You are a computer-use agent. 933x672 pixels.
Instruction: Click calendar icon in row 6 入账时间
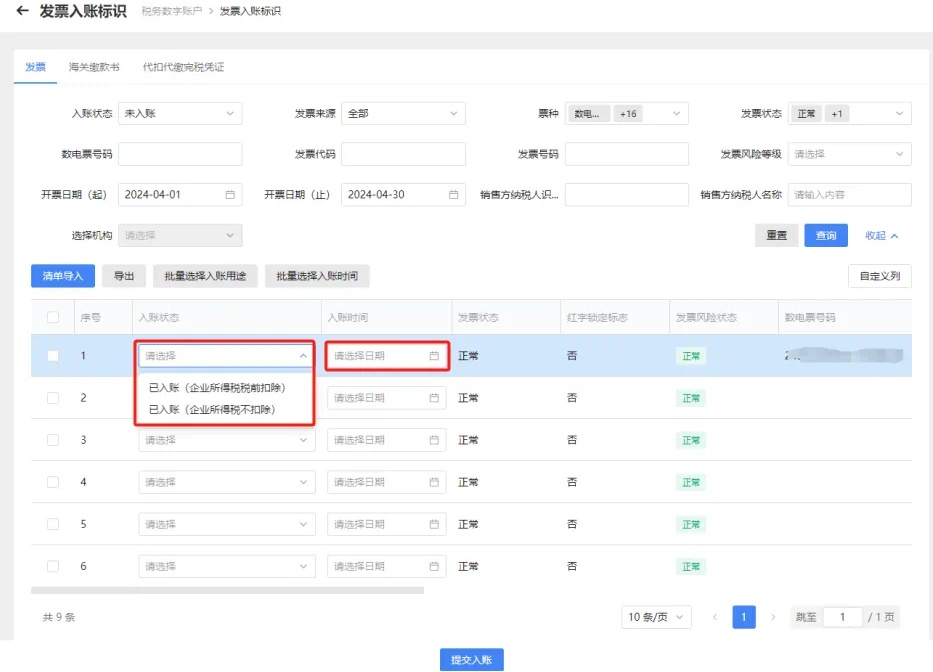(434, 566)
